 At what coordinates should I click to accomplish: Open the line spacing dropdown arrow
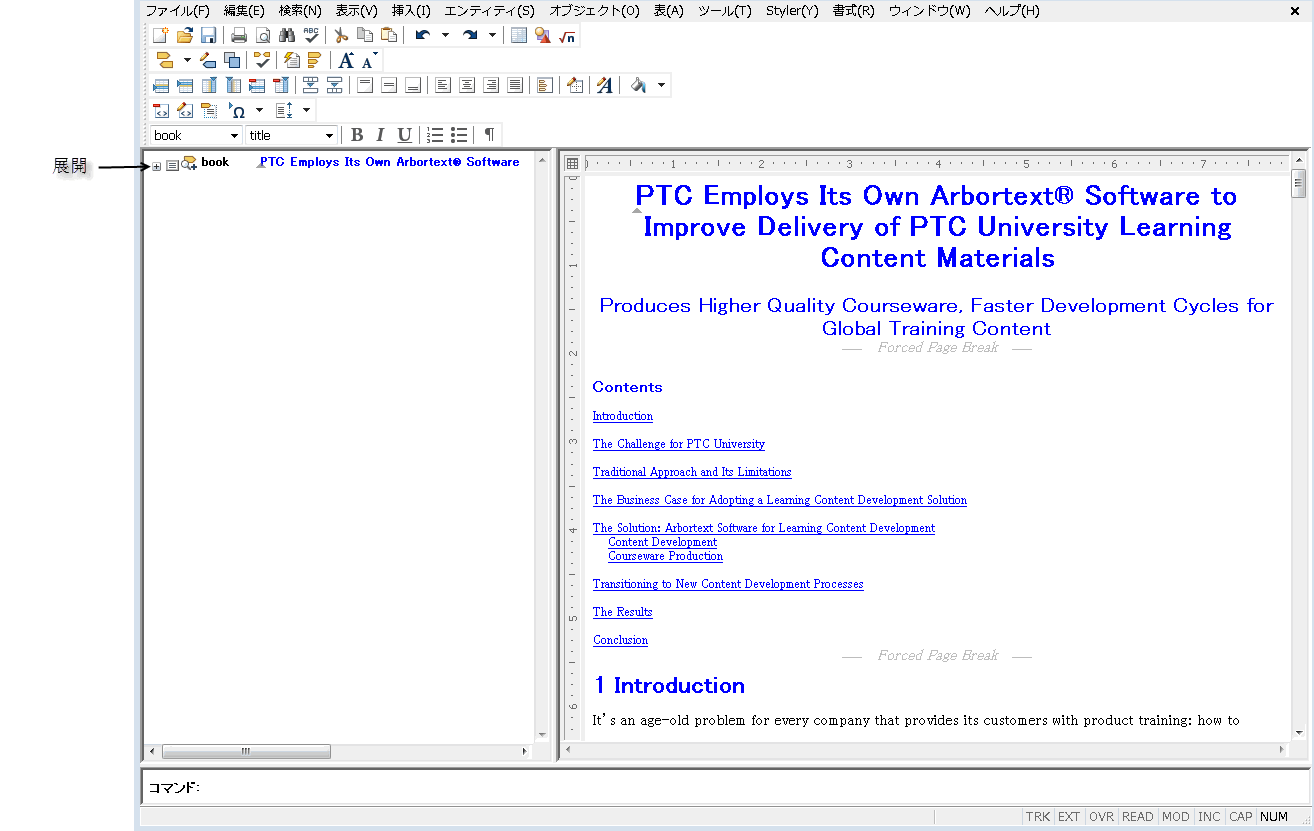306,110
